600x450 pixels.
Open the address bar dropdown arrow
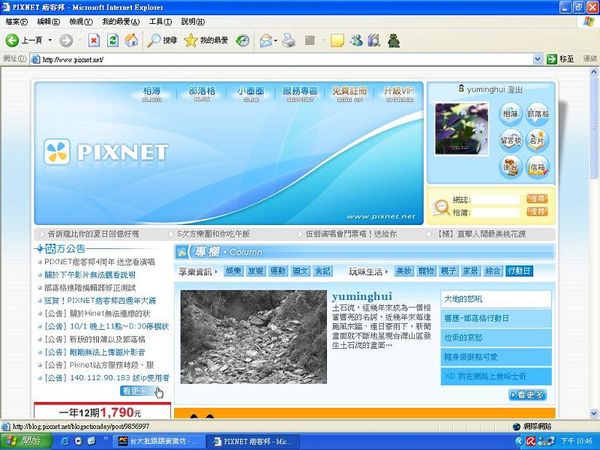tap(537, 59)
